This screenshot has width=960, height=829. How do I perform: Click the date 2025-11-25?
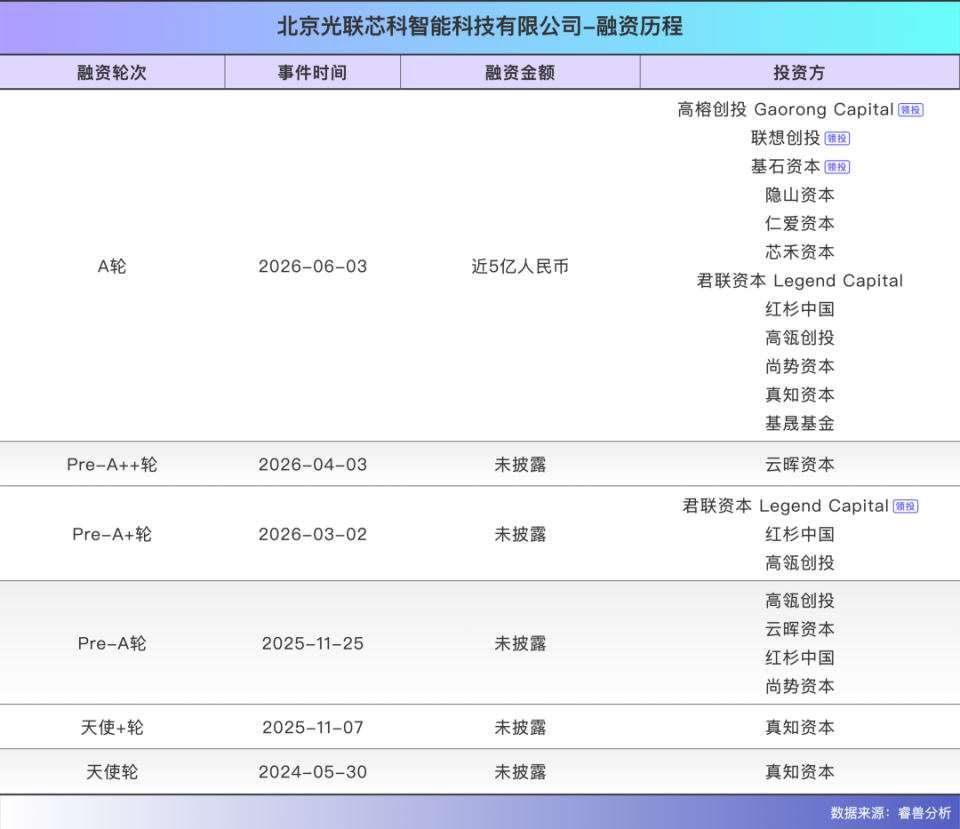(312, 643)
